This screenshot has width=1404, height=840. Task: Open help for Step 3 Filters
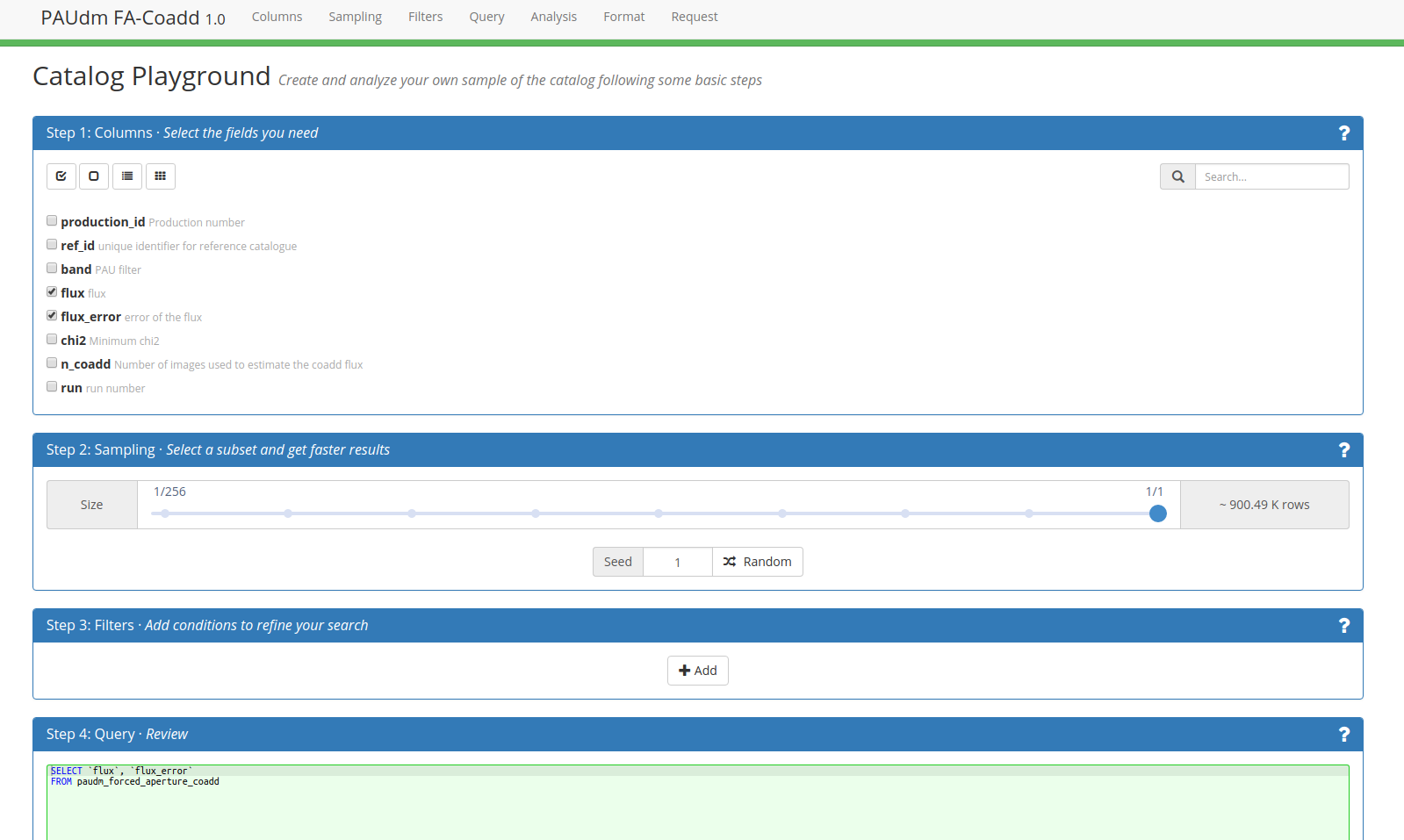1343,626
